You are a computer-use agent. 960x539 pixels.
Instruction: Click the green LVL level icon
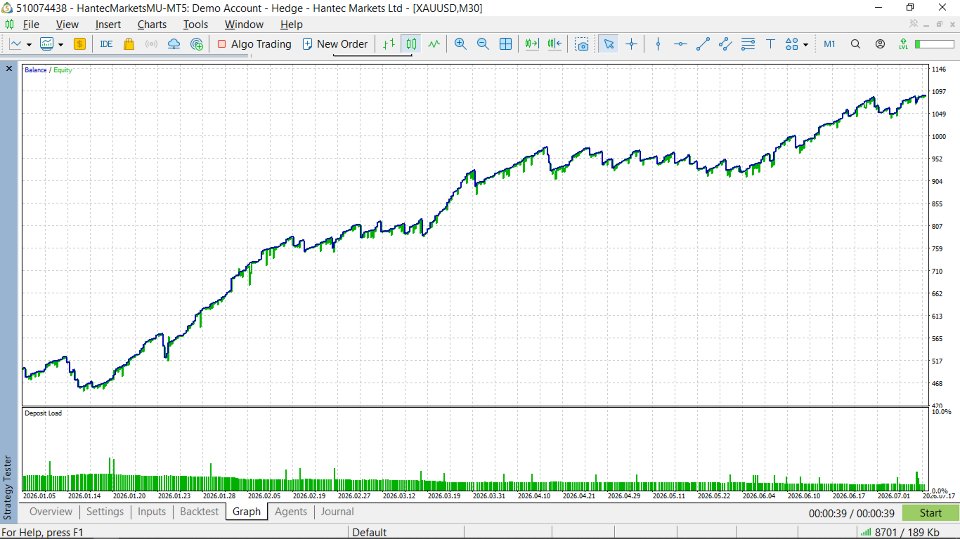(x=903, y=44)
